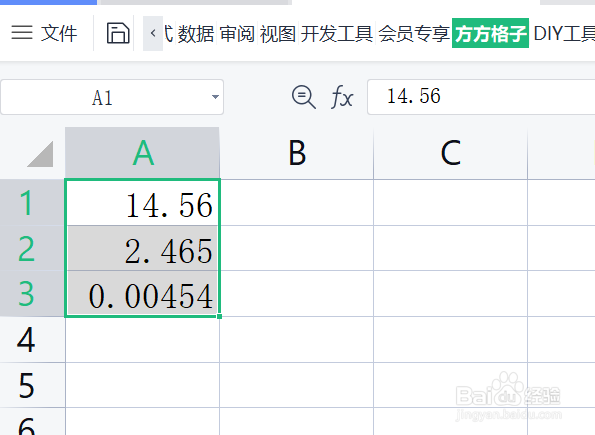Click the zoom magnifier icon by formula bar
This screenshot has height=435, width=595.
[x=304, y=97]
